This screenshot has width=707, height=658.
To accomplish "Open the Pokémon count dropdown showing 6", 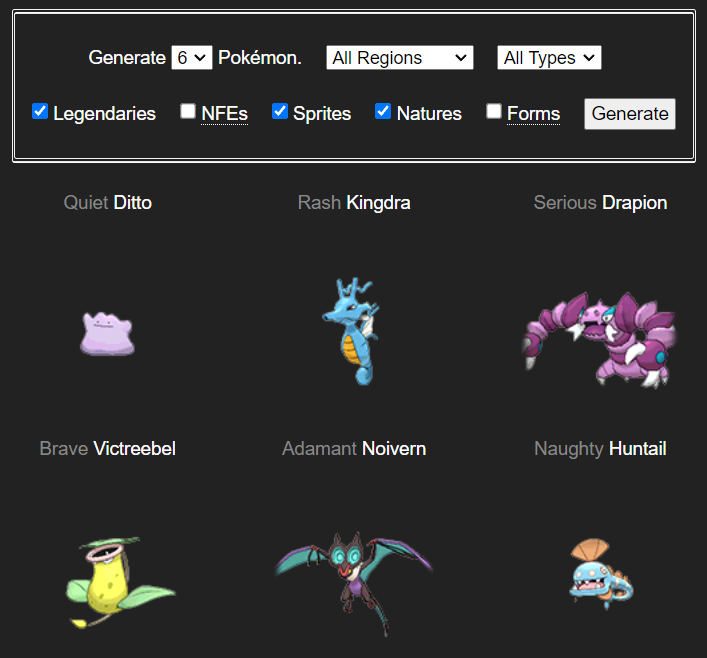I will (192, 58).
